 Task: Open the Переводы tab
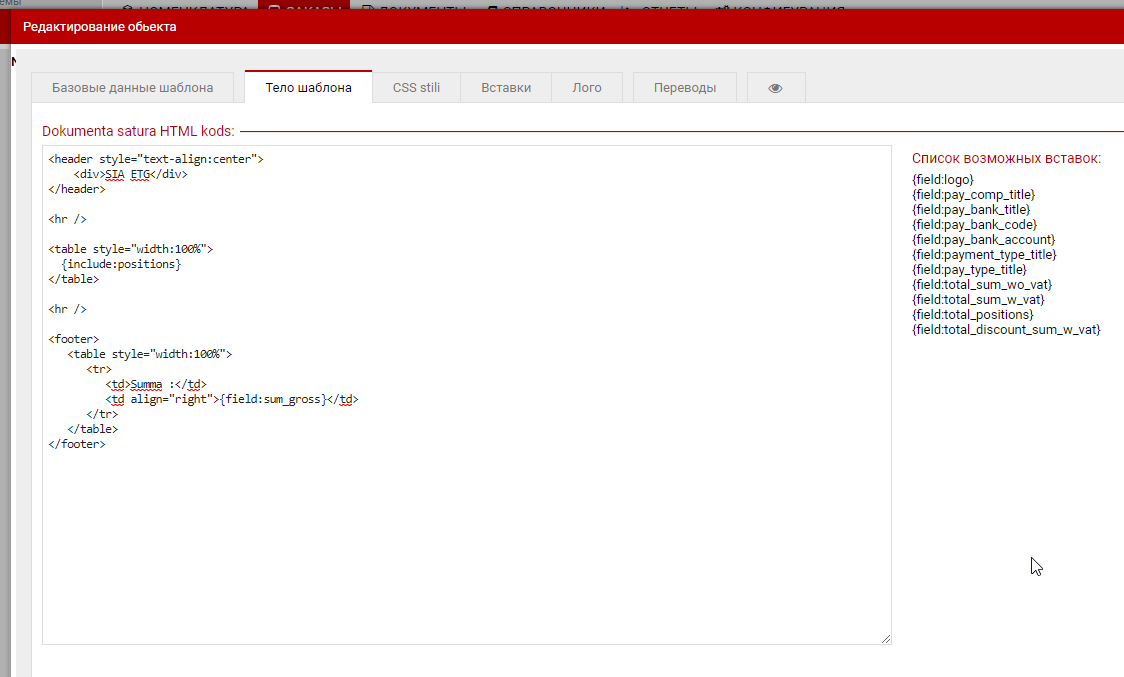[x=685, y=88]
